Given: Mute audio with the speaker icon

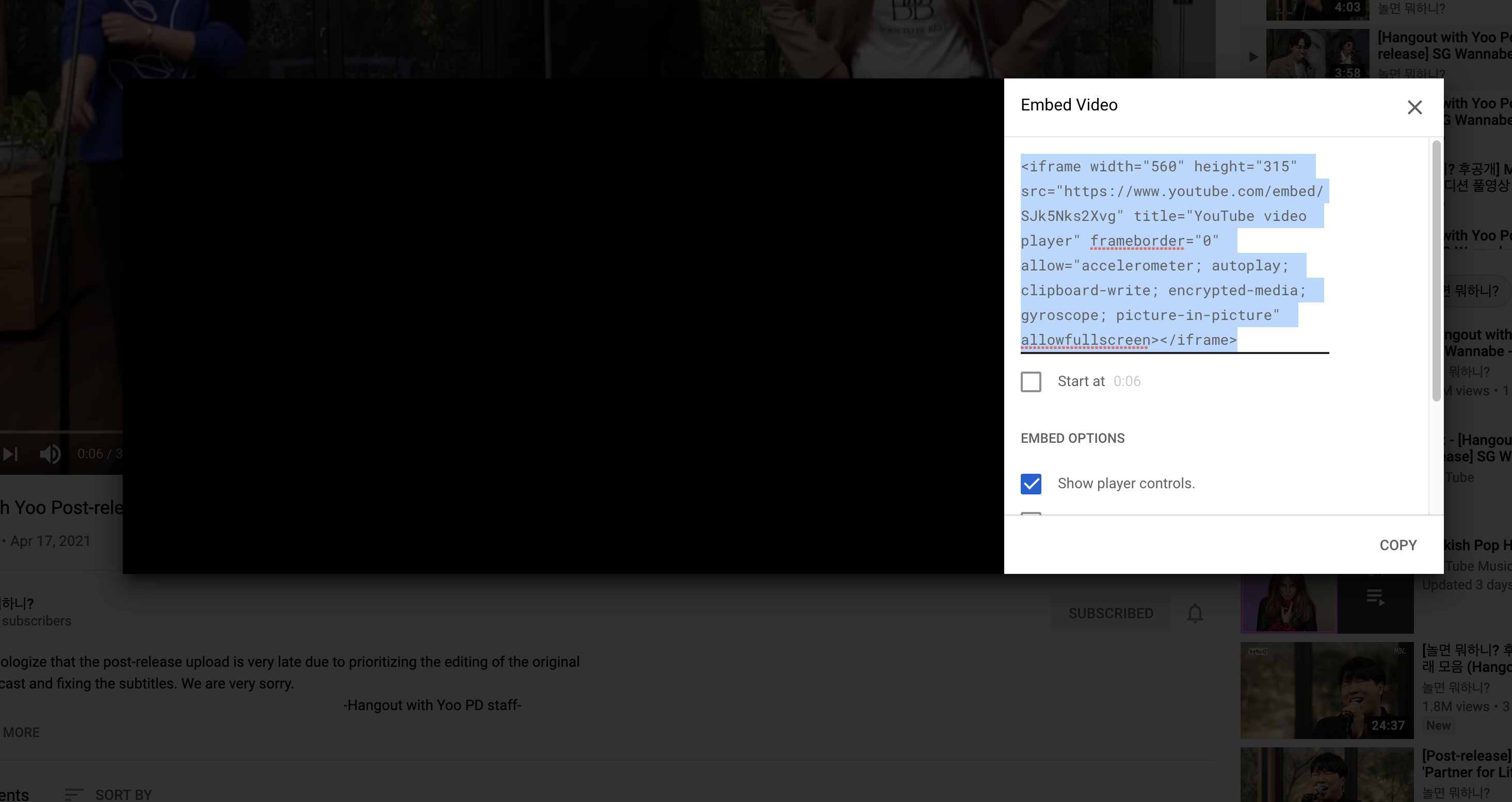Looking at the screenshot, I should pos(50,454).
